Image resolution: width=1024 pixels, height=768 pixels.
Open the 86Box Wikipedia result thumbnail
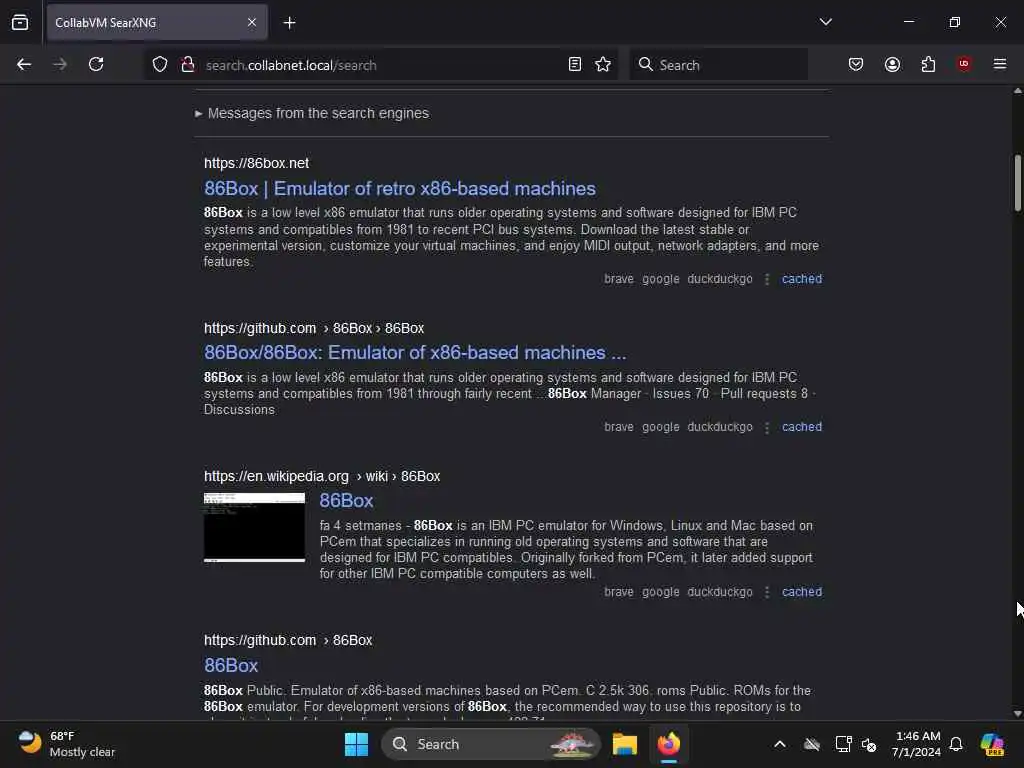point(254,528)
